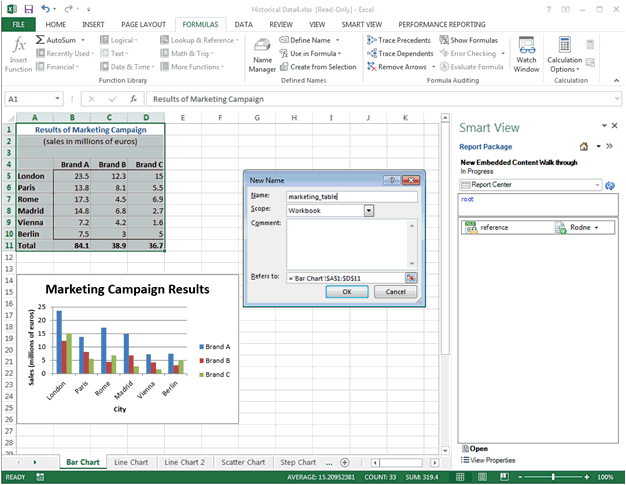Open Math & Trig functions

[x=187, y=53]
